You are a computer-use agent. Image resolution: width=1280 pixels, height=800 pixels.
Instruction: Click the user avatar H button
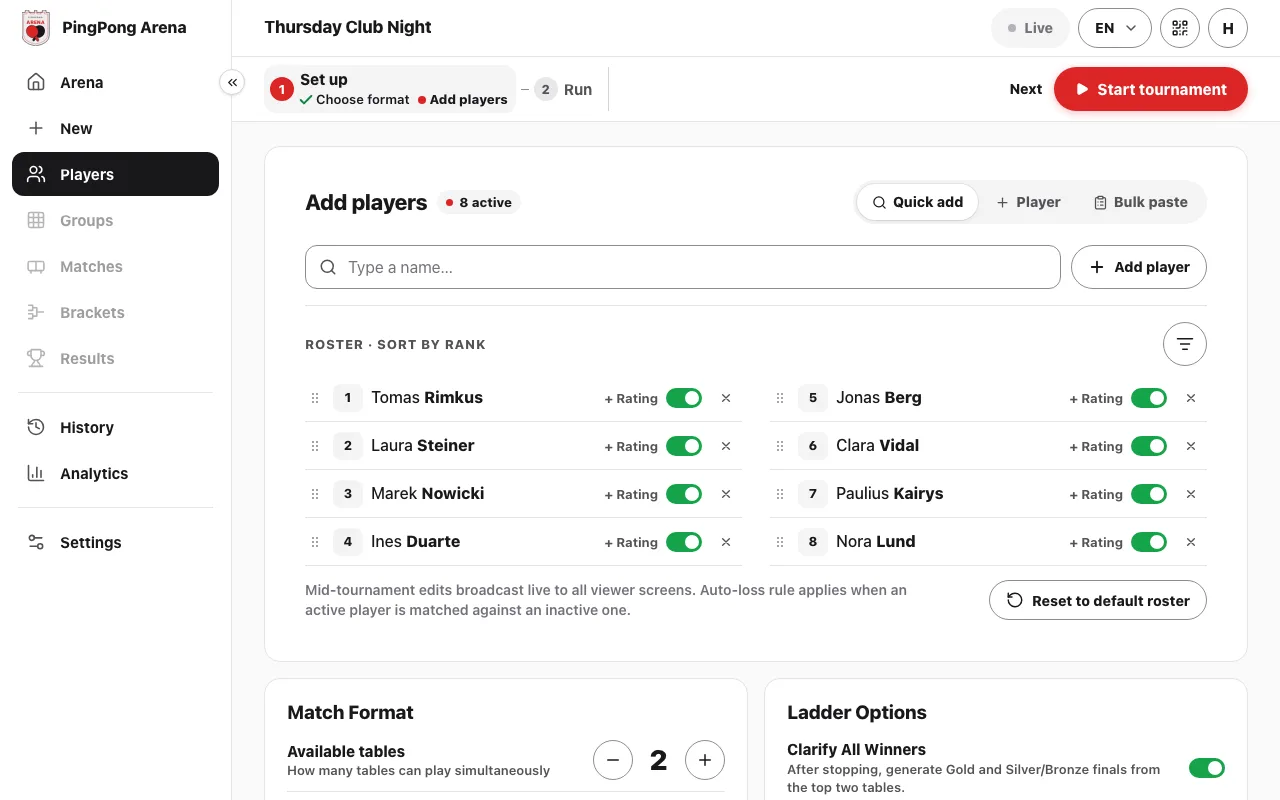tap(1228, 28)
